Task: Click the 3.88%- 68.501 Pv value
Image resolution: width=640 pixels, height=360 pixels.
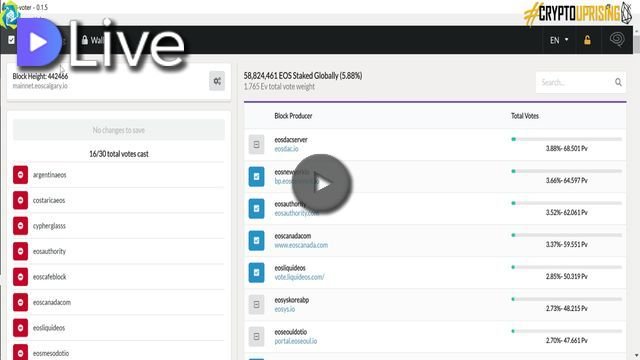Action: coord(567,149)
